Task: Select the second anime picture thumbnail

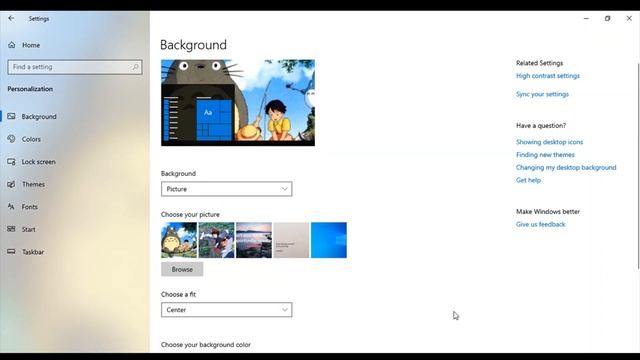Action: 216,240
